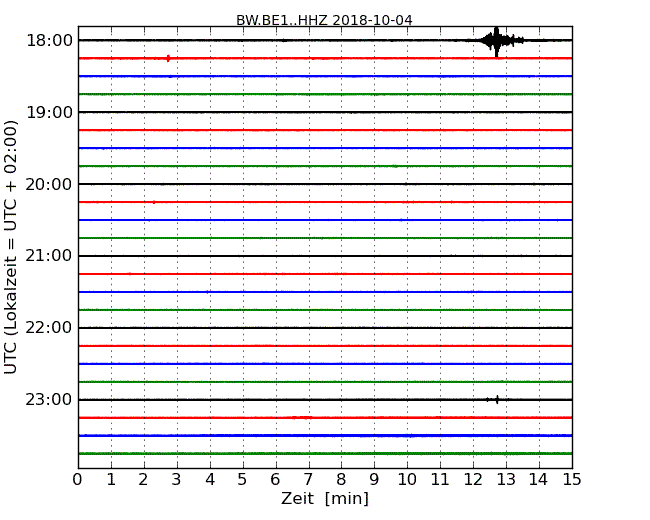Click the x-axis tick label 6
650x520 pixels.
click(x=275, y=479)
